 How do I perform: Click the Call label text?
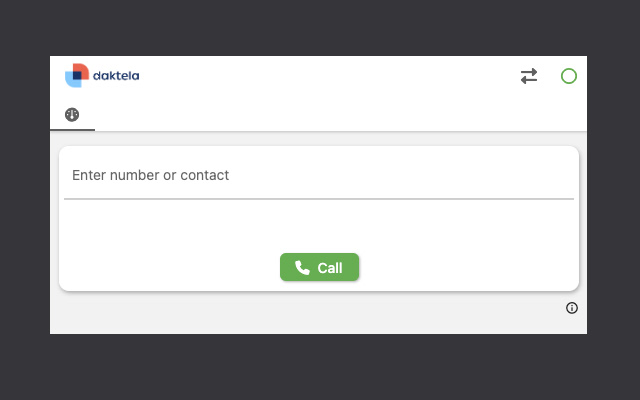[330, 268]
